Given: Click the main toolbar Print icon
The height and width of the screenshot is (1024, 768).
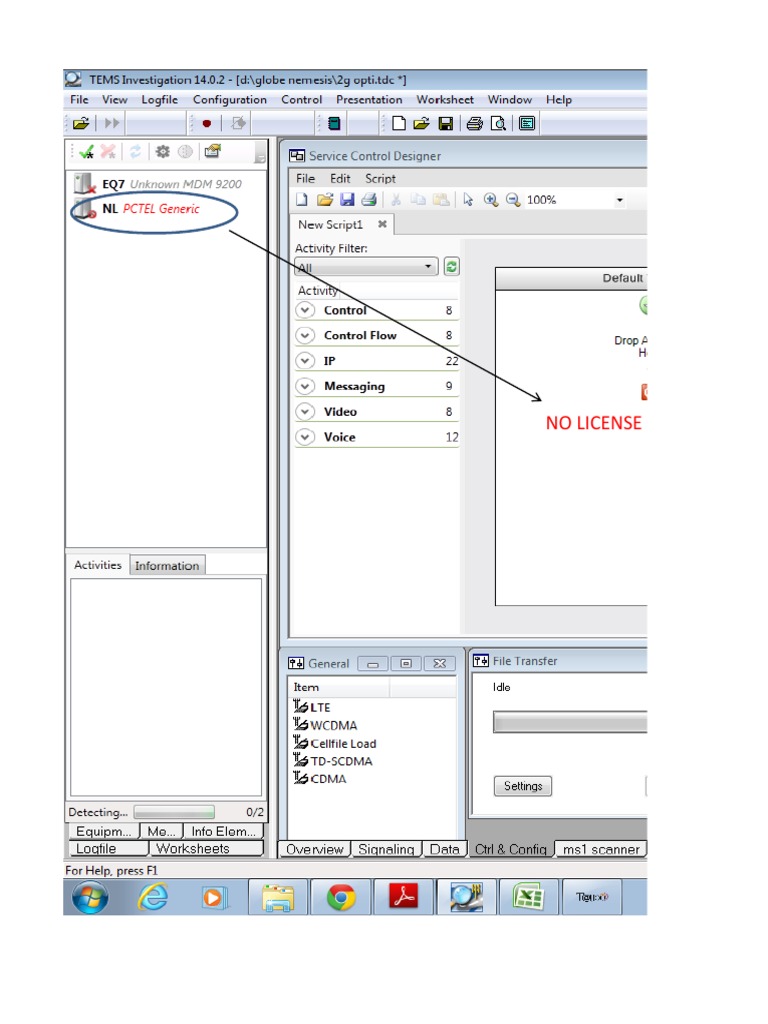Looking at the screenshot, I should pyautogui.click(x=475, y=123).
